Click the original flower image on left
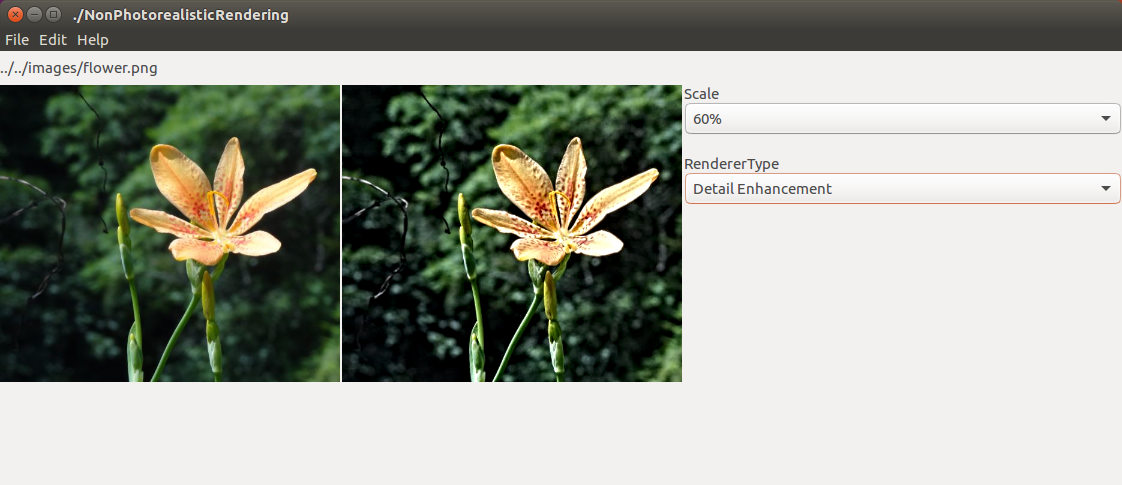This screenshot has width=1122, height=485. click(170, 233)
